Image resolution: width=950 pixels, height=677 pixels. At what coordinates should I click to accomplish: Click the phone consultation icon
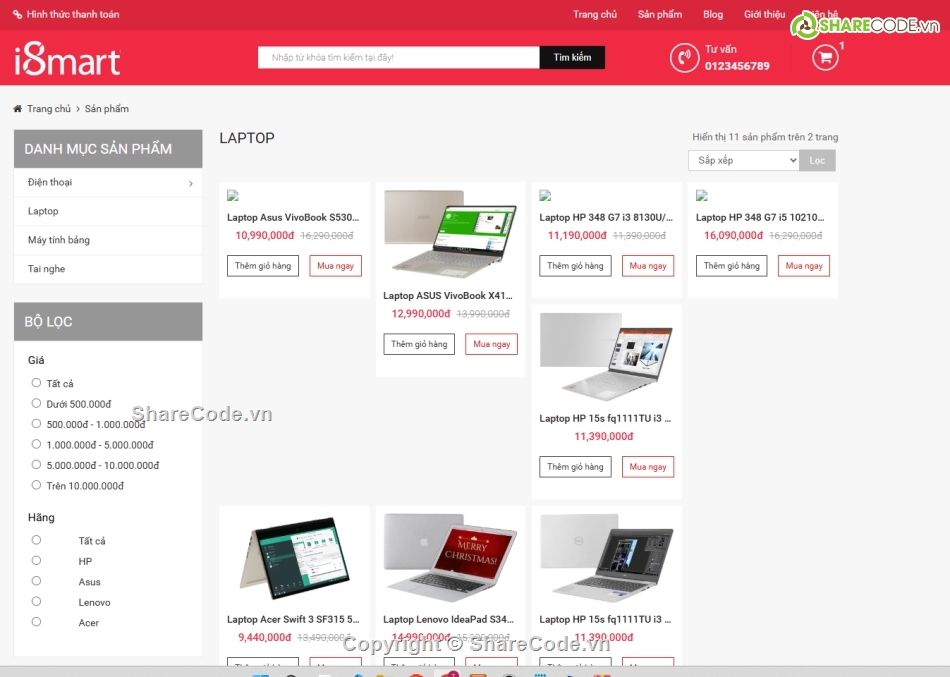[x=685, y=58]
